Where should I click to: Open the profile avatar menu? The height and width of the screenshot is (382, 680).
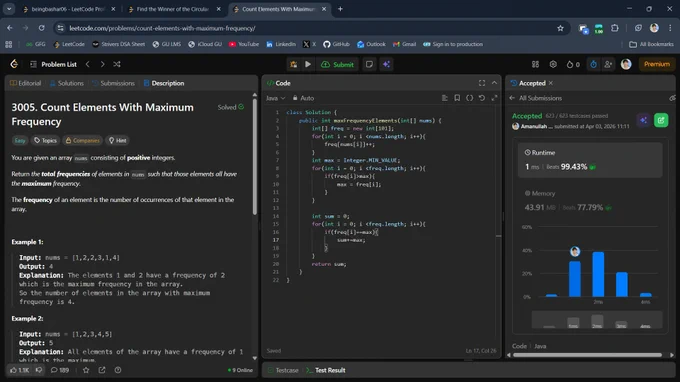pyautogui.click(x=626, y=64)
